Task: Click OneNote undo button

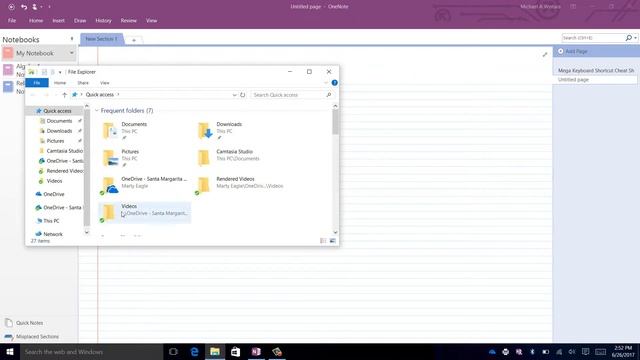Action: (24, 7)
